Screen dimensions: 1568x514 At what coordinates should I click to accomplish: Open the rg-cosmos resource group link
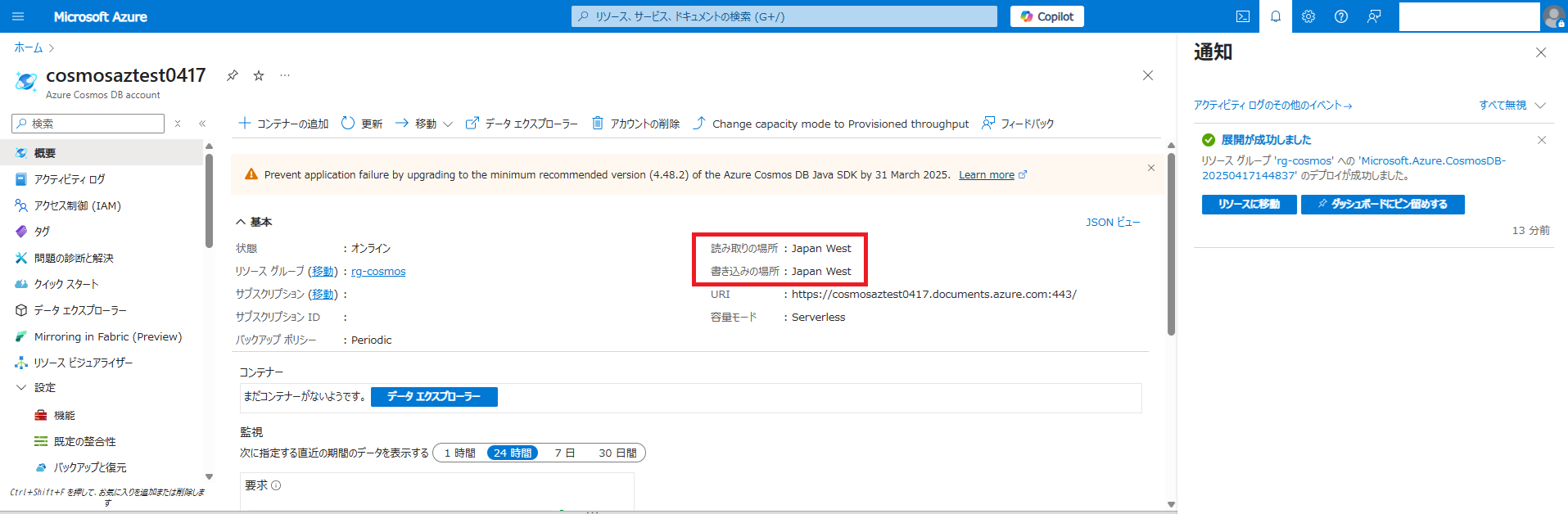pos(378,271)
